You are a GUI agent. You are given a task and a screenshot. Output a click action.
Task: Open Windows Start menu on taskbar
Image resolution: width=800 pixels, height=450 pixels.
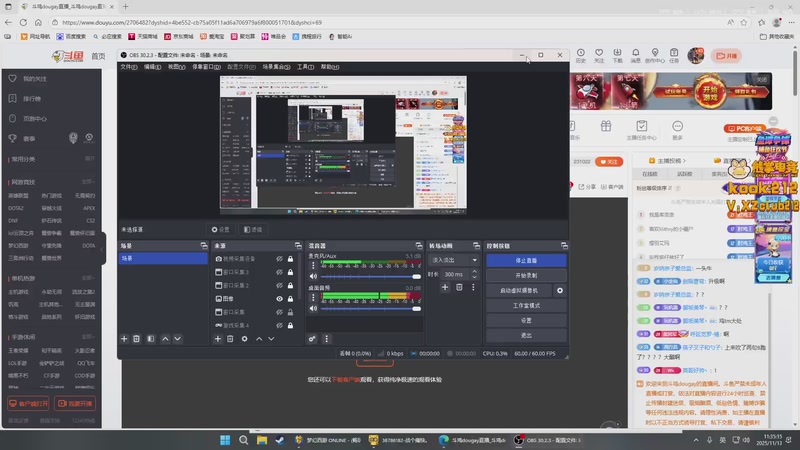click(225, 440)
